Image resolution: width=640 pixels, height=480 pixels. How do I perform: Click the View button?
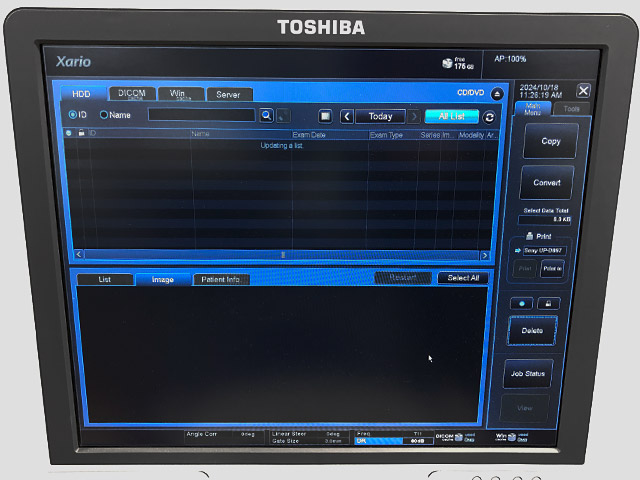tap(524, 408)
